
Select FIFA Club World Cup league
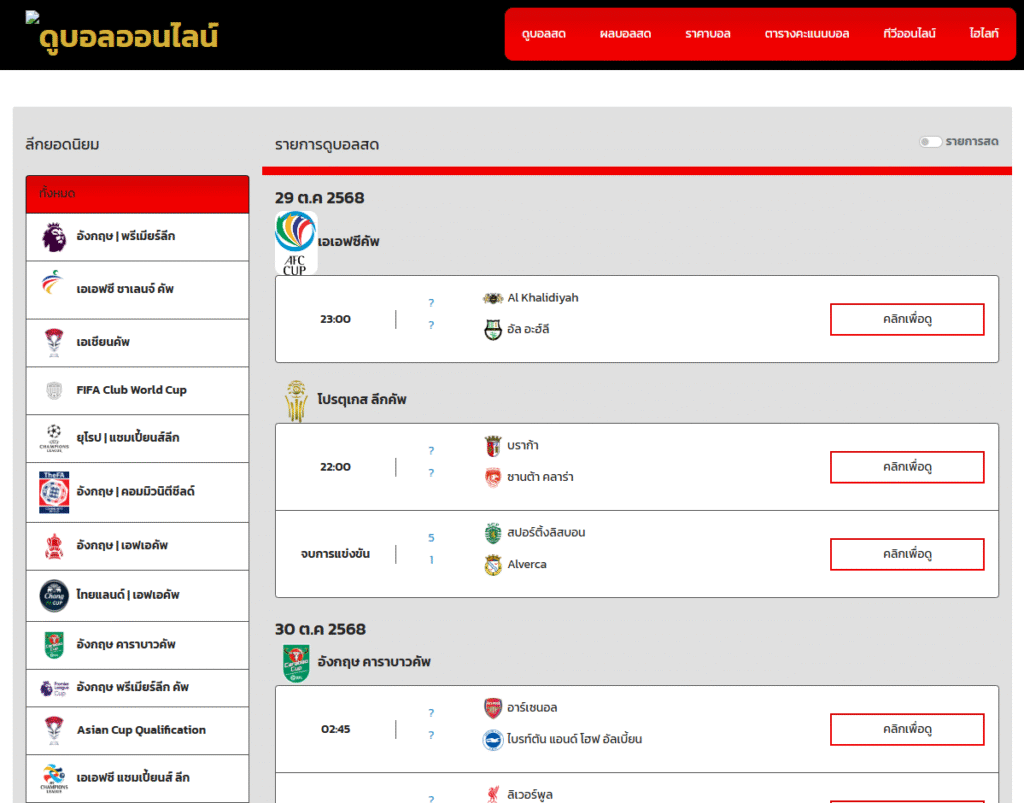click(x=131, y=390)
